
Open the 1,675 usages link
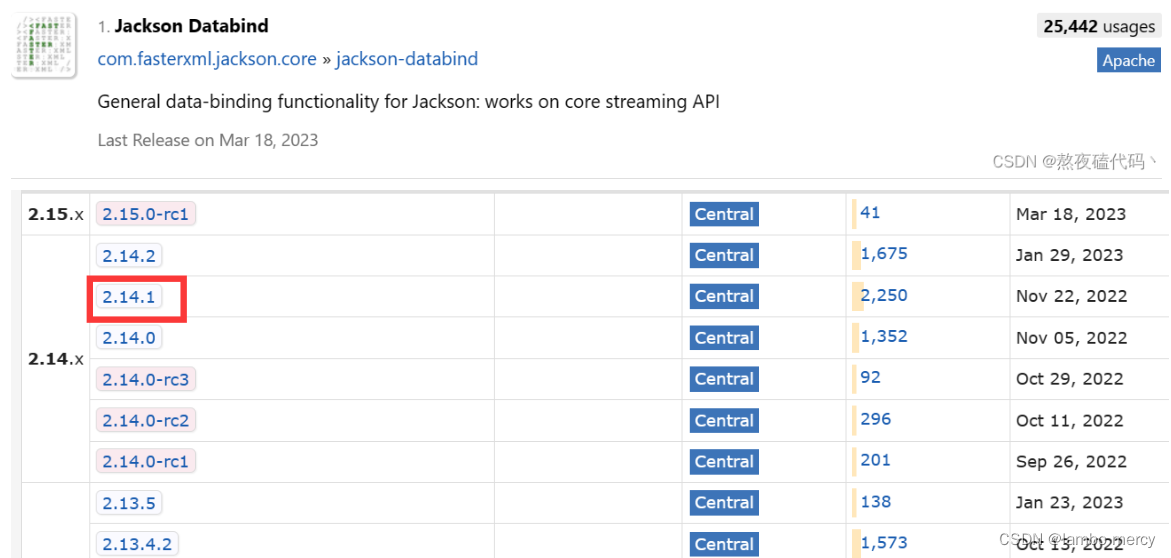click(x=884, y=253)
